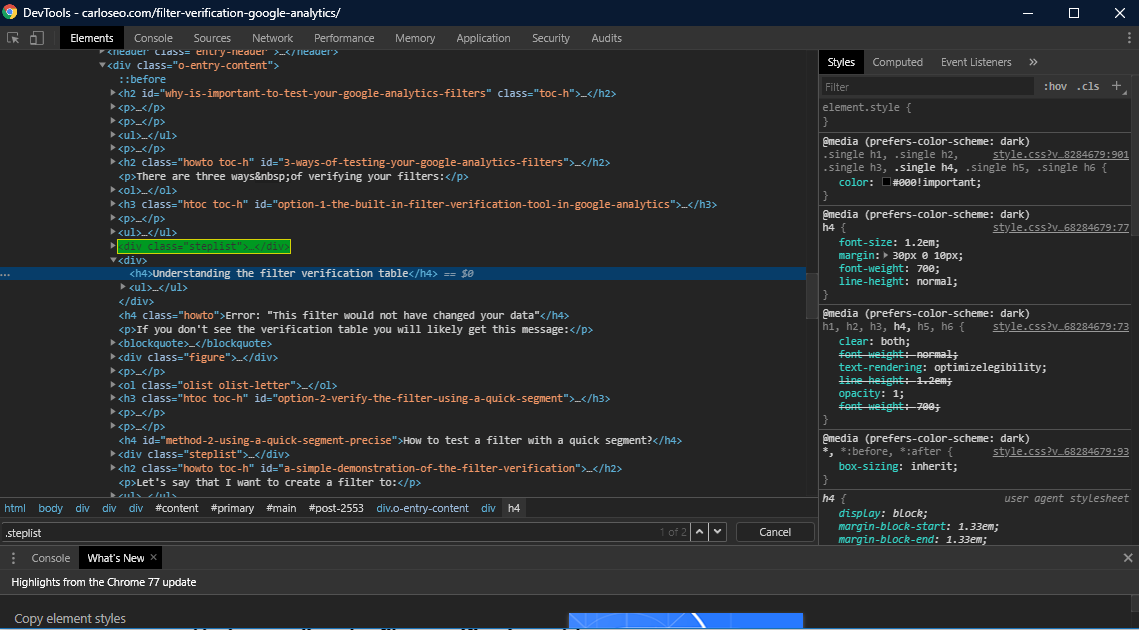Select the 'There are three ways' paragraph
Screen dimensions: 1139x630
coord(293,176)
